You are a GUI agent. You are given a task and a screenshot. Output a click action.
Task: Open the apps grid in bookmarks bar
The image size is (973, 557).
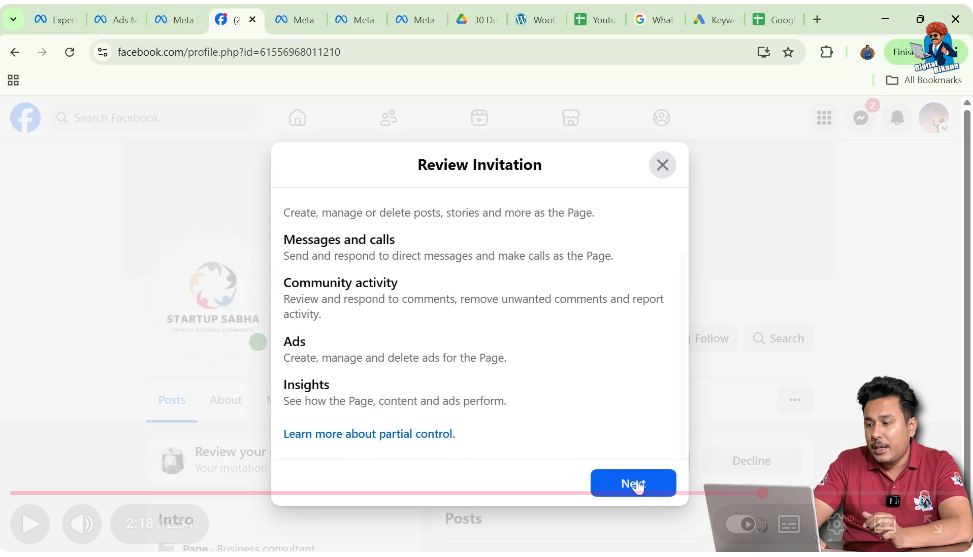[13, 80]
